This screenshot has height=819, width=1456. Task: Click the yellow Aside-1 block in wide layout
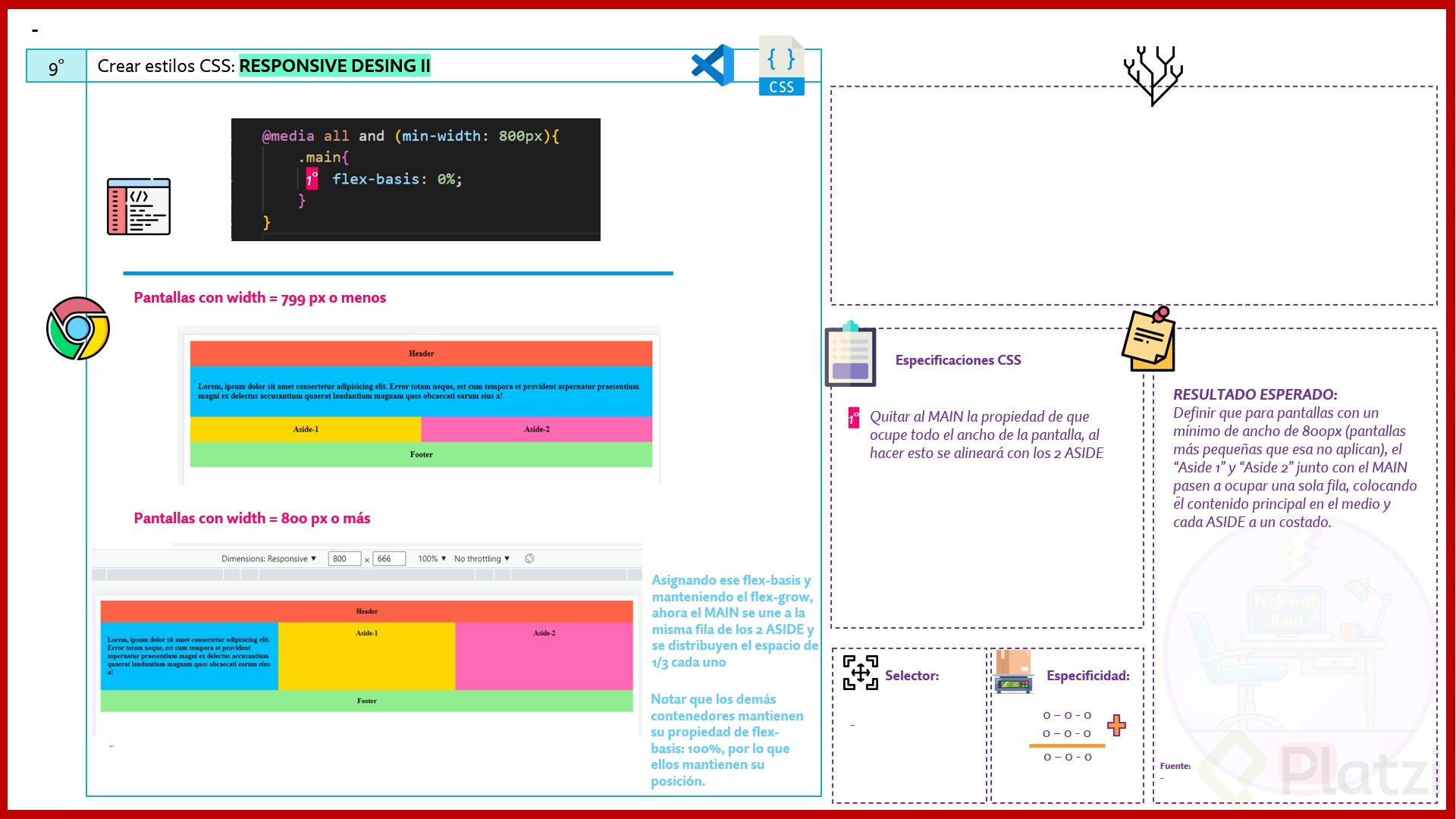(x=366, y=656)
